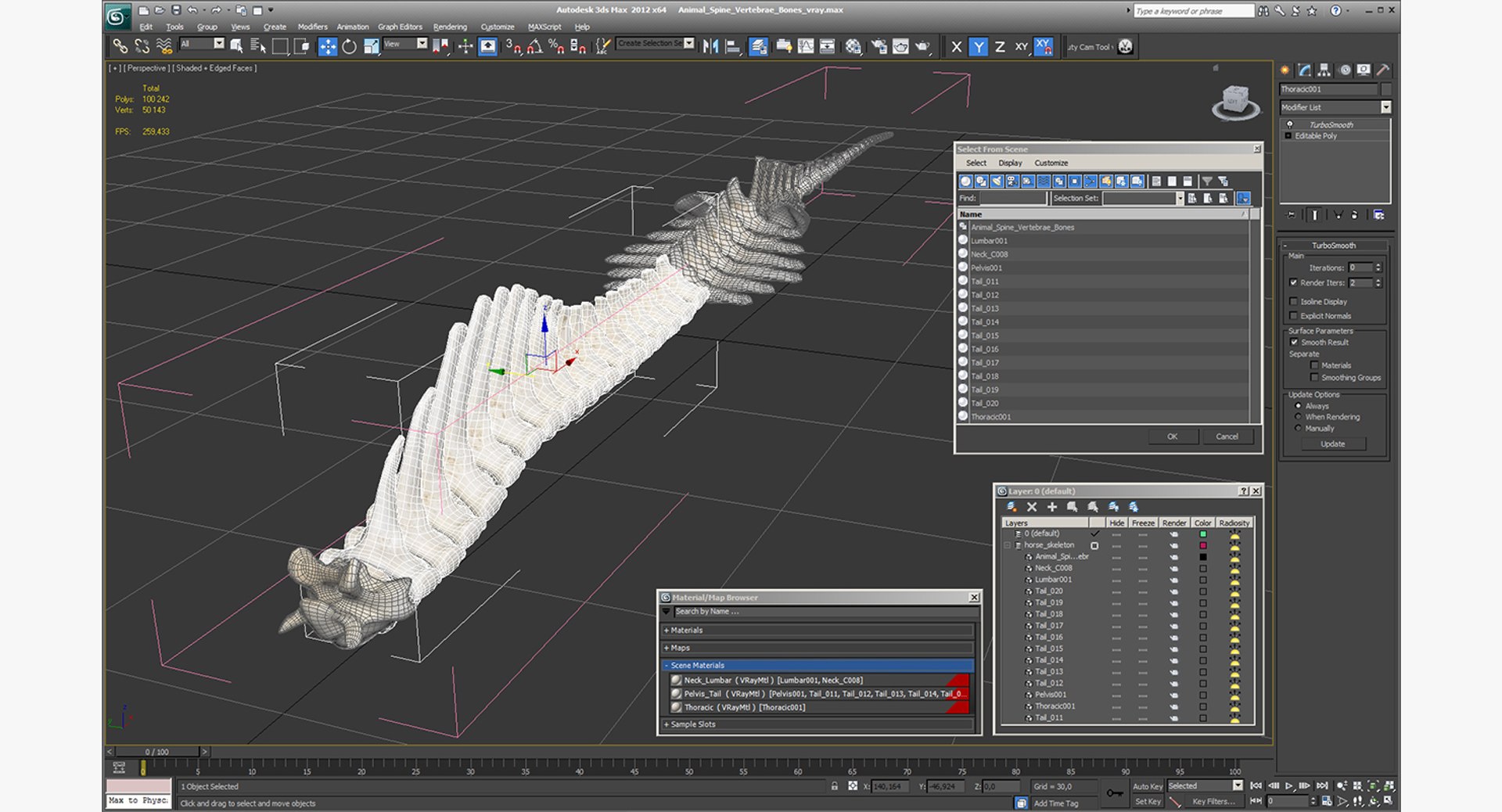The image size is (1502, 812).
Task: Click the TurboSmooth Update button
Action: point(1333,444)
